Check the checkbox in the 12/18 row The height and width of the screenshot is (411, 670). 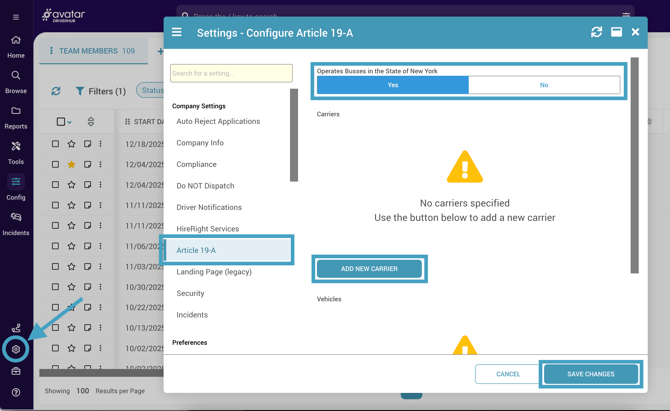coord(56,144)
